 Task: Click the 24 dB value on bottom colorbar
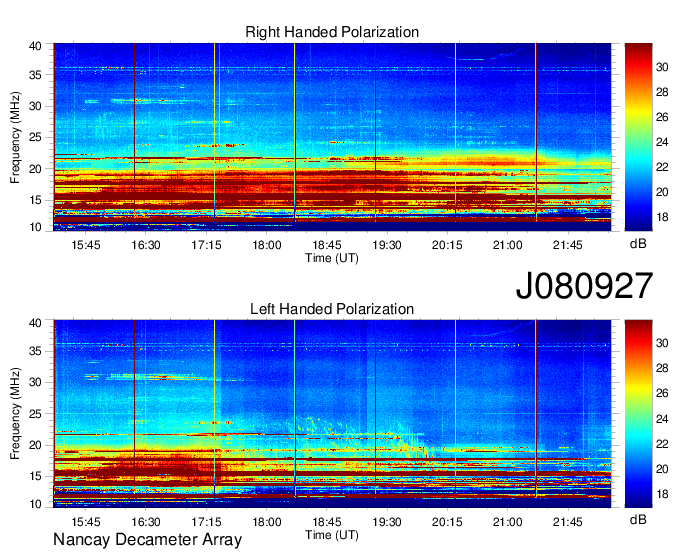[x=662, y=419]
